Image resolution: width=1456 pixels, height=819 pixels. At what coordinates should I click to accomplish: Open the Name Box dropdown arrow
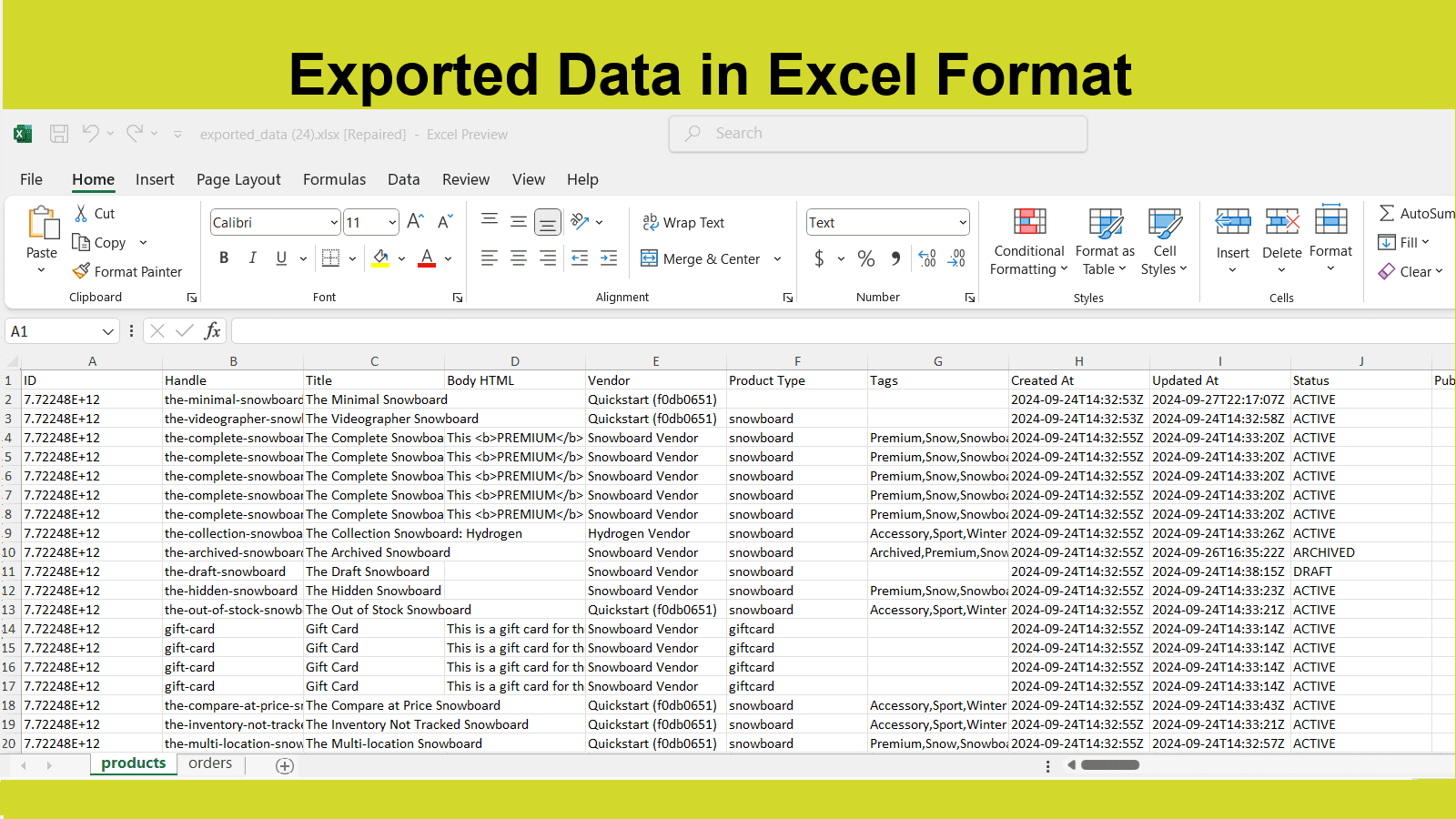(108, 332)
